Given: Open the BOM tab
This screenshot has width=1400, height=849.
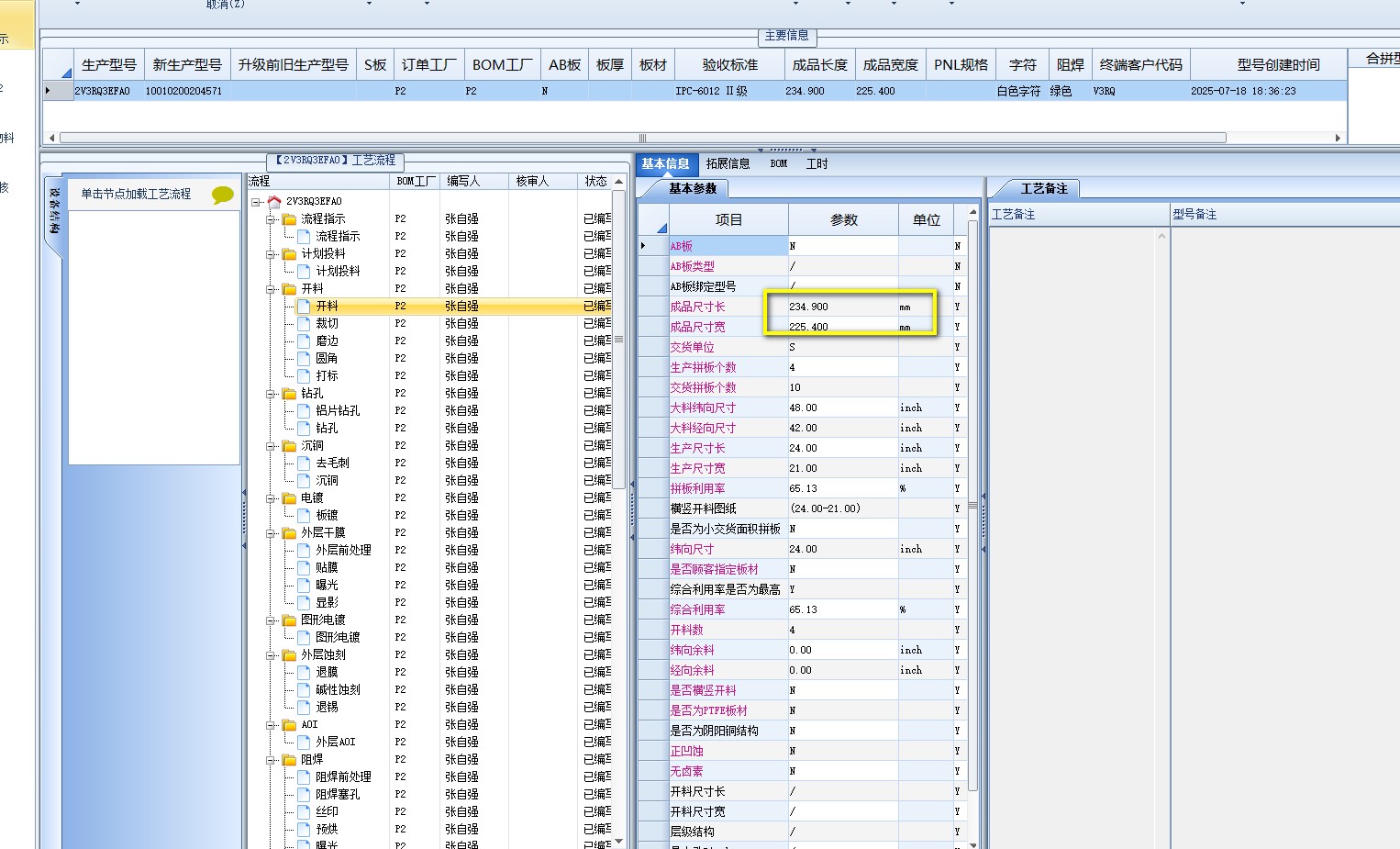Looking at the screenshot, I should pyautogui.click(x=779, y=163).
